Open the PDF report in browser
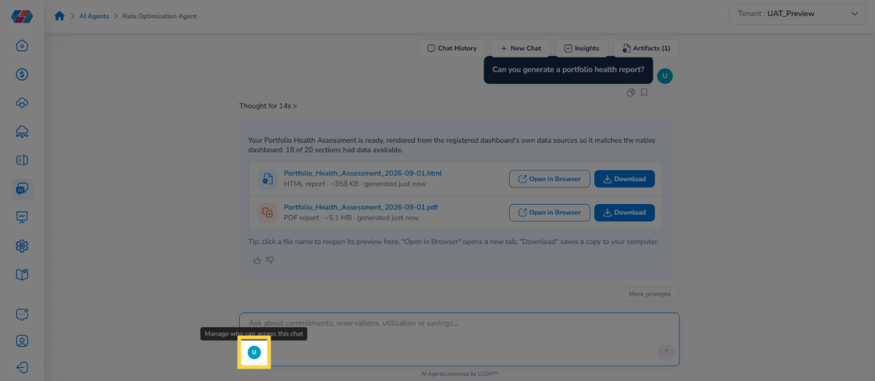 (549, 213)
